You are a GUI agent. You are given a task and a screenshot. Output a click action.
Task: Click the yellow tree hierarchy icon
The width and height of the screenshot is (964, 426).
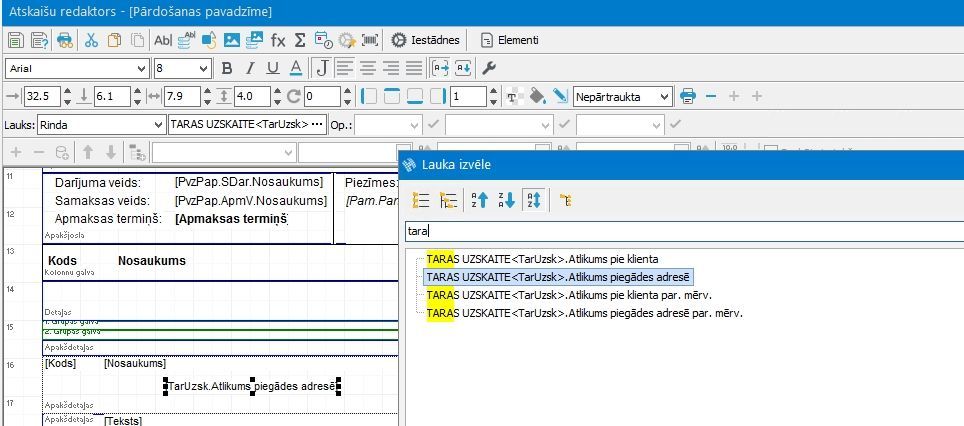pos(565,200)
